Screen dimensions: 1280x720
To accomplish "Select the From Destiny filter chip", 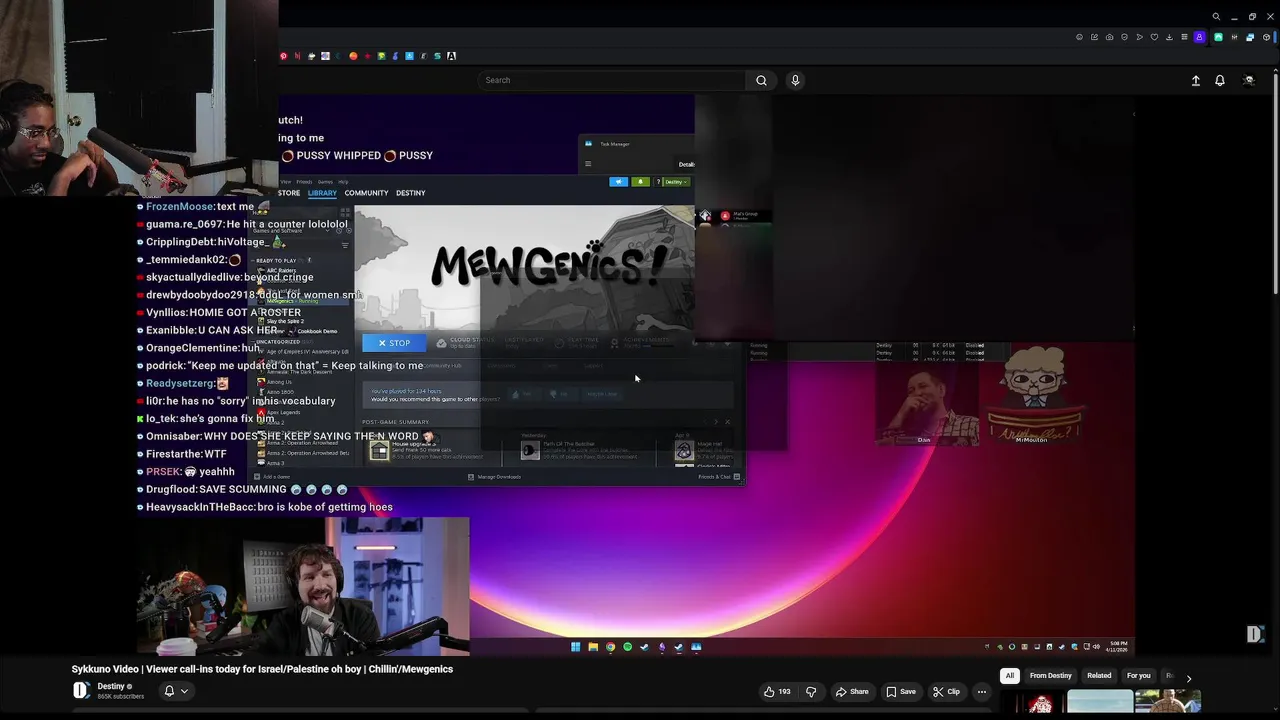I will (1050, 676).
